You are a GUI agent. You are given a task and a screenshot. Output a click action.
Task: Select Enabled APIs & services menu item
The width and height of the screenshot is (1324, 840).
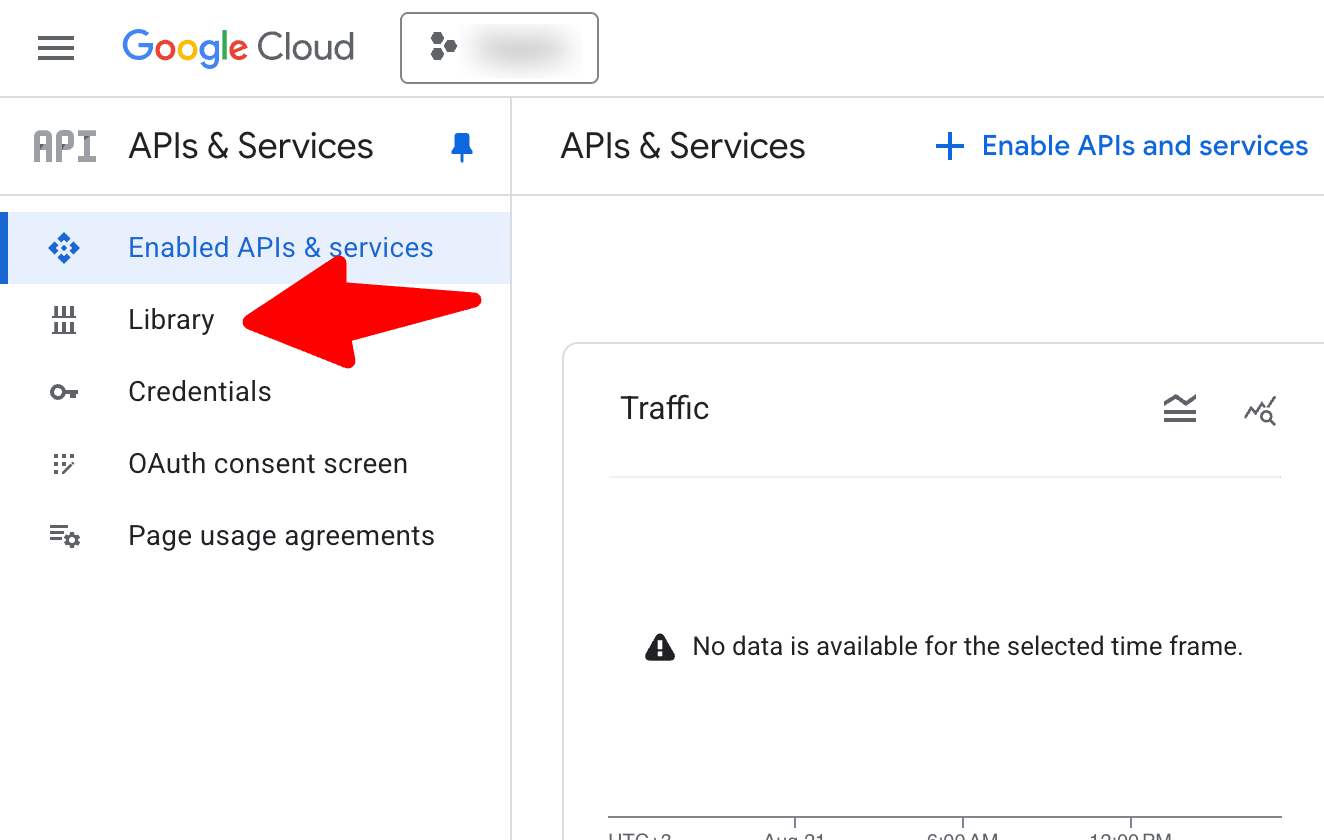[280, 248]
